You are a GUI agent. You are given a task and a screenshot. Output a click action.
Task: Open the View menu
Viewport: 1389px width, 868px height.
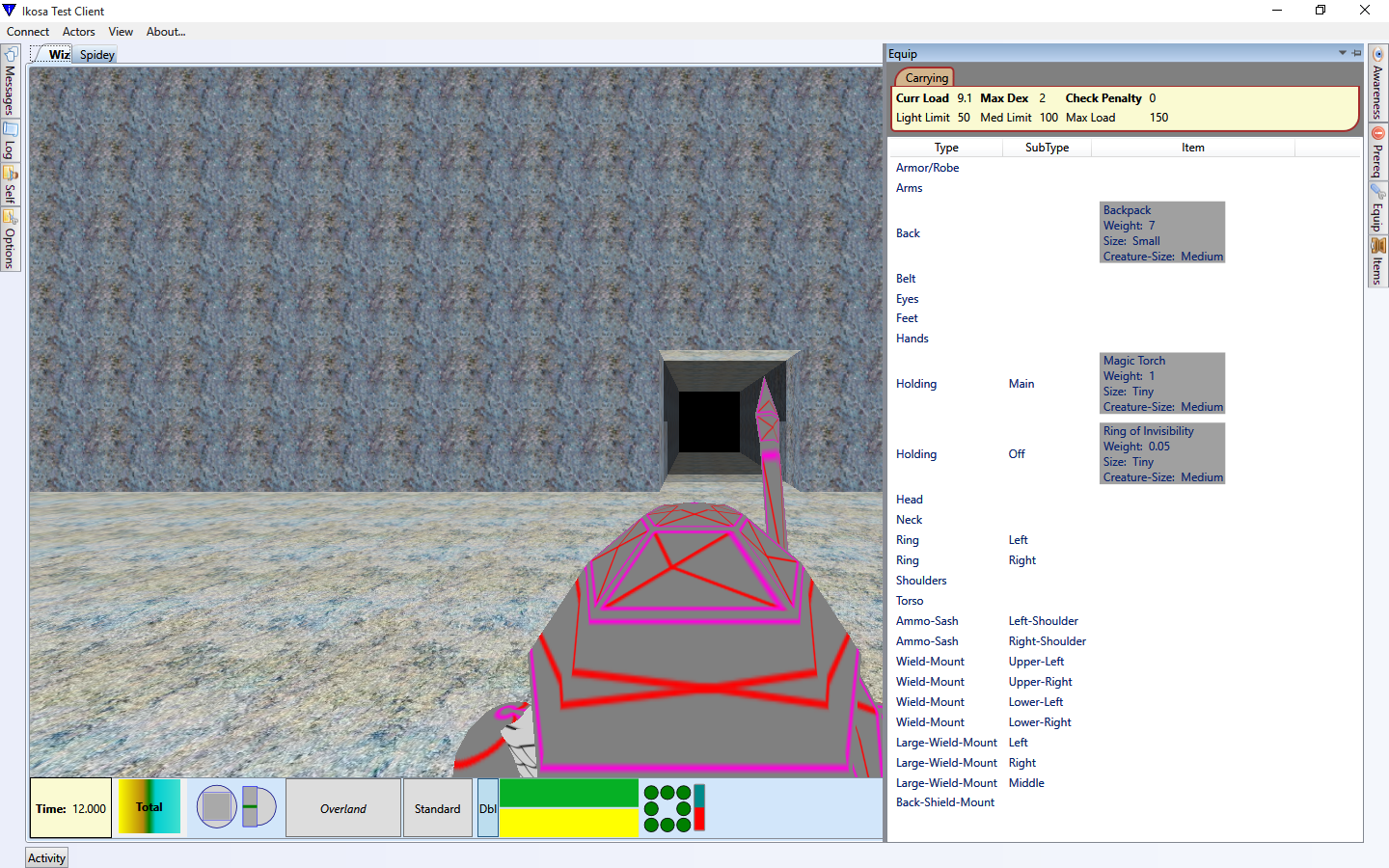[x=121, y=32]
